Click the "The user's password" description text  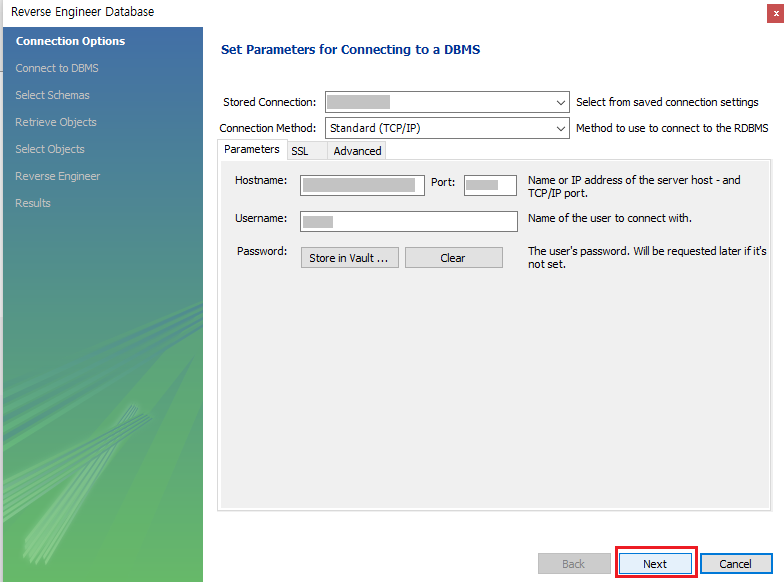coord(647,258)
